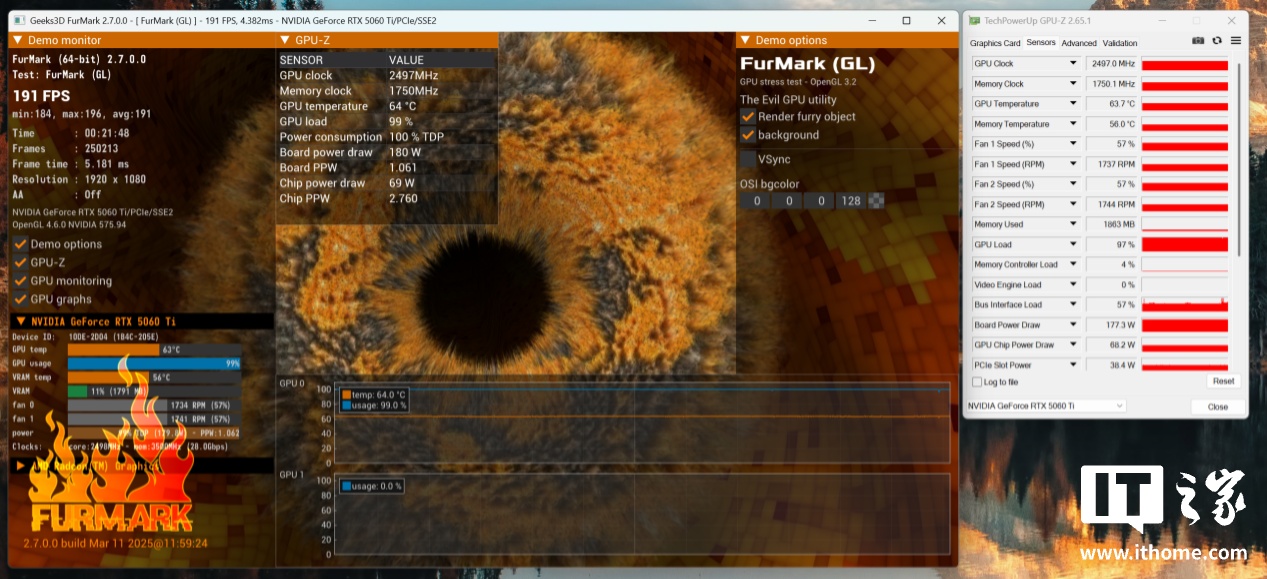The width and height of the screenshot is (1267, 579).
Task: Open the GPU Temperature sensor dropdown
Action: 1073,104
